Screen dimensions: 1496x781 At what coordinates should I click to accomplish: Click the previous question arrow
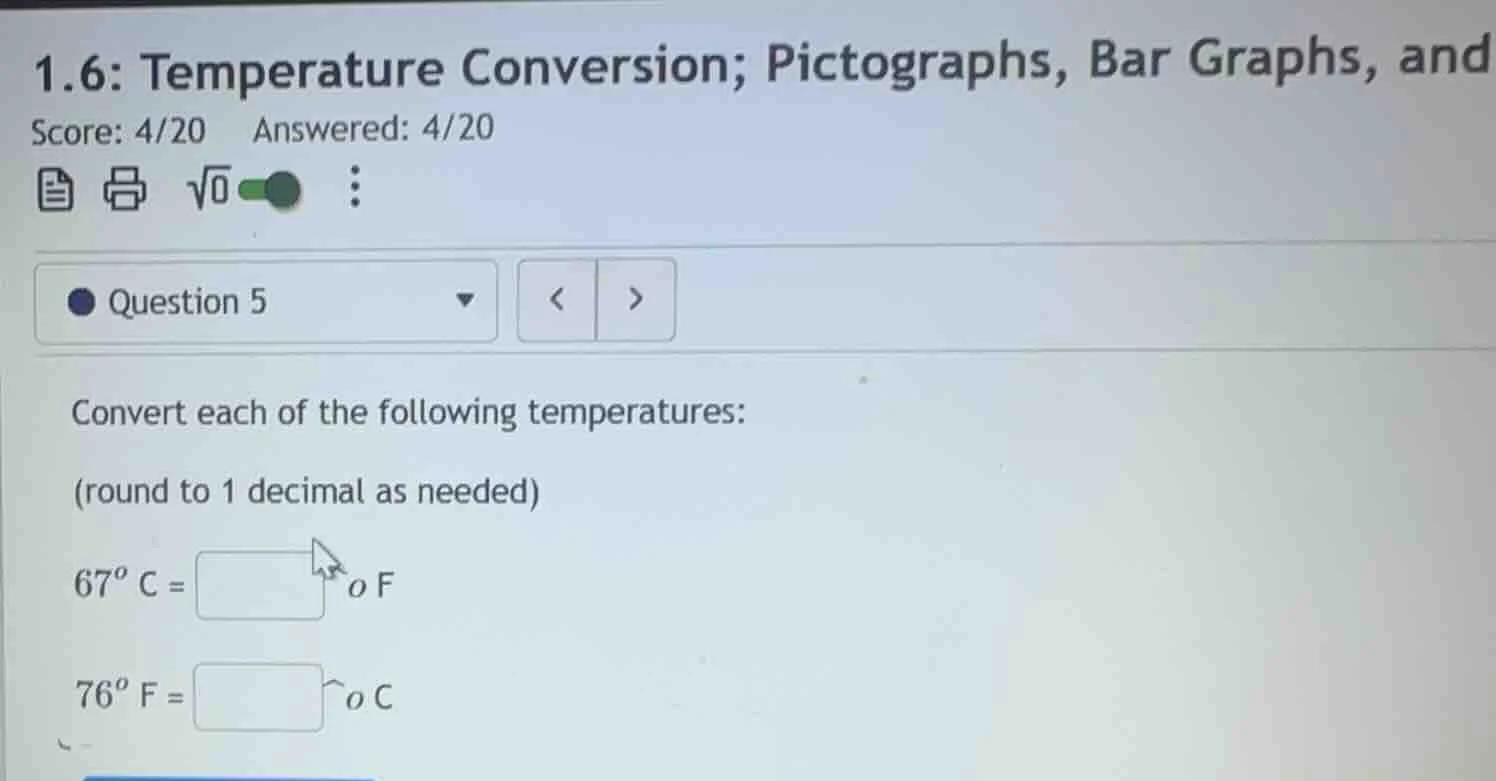557,299
